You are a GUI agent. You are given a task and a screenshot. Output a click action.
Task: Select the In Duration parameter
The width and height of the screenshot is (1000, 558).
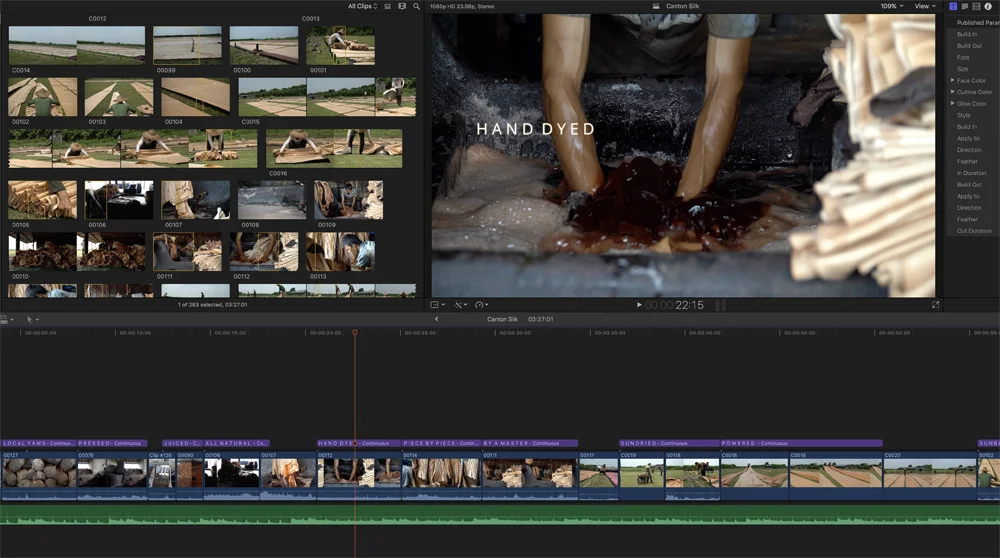tap(971, 173)
